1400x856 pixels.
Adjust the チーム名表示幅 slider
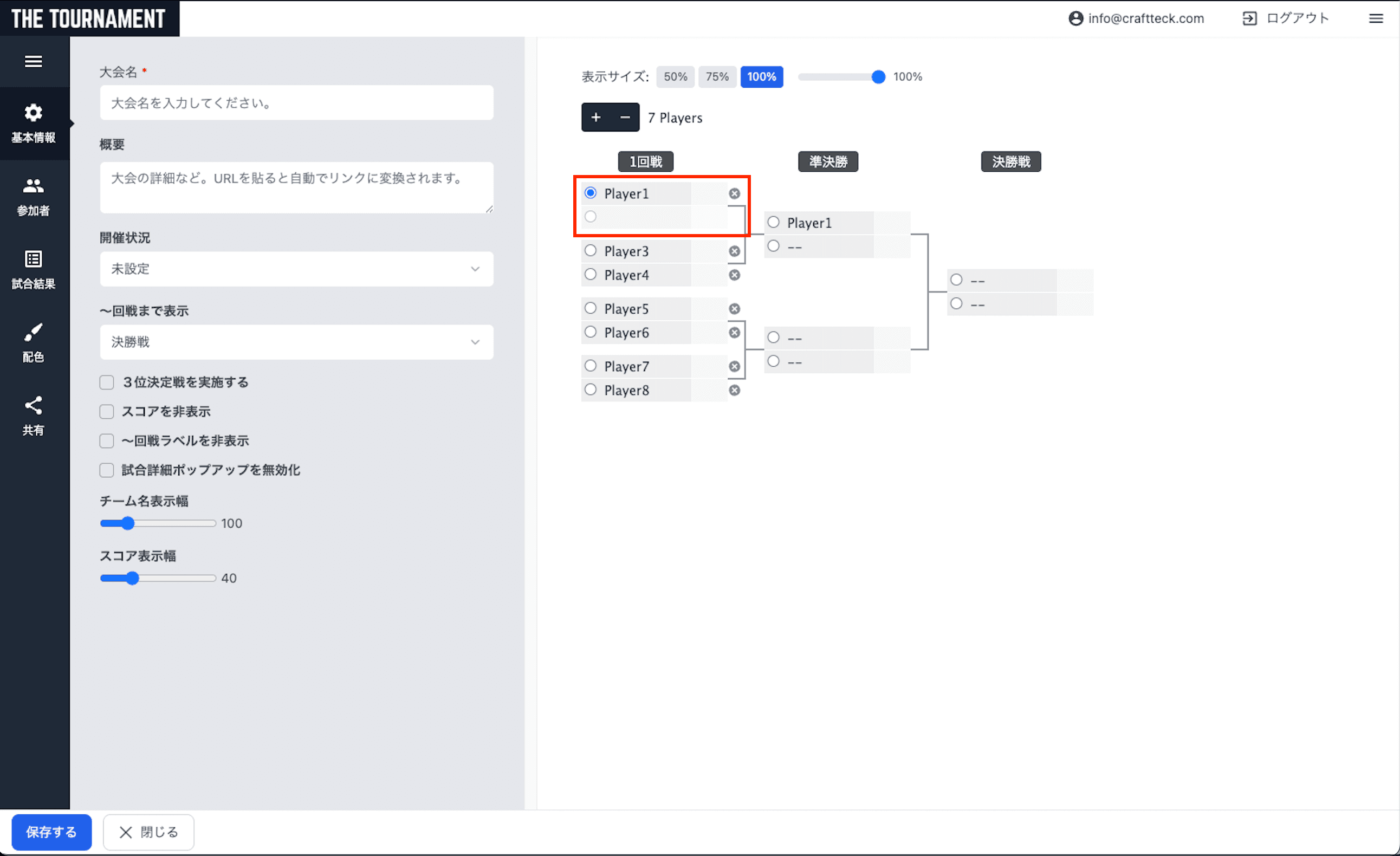coord(128,523)
